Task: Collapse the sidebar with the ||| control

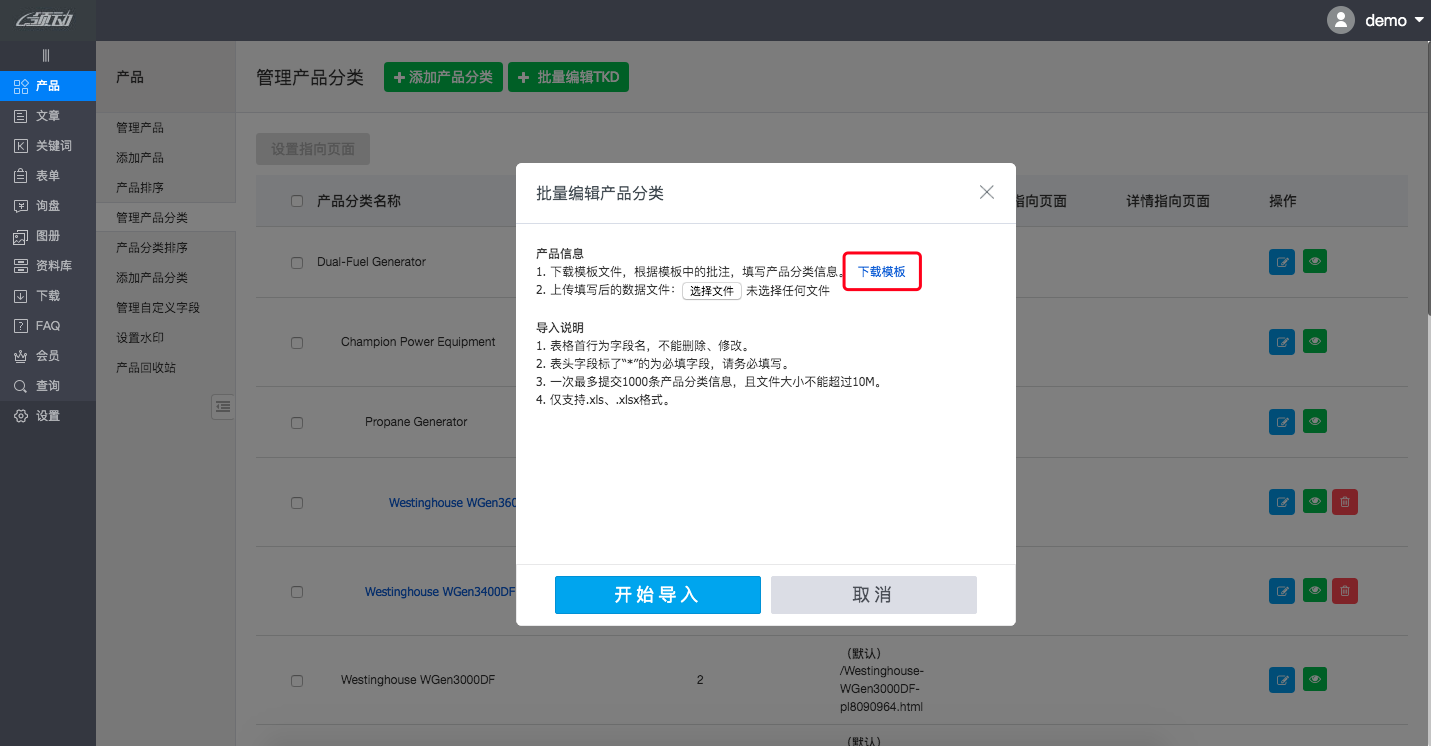Action: tap(44, 55)
